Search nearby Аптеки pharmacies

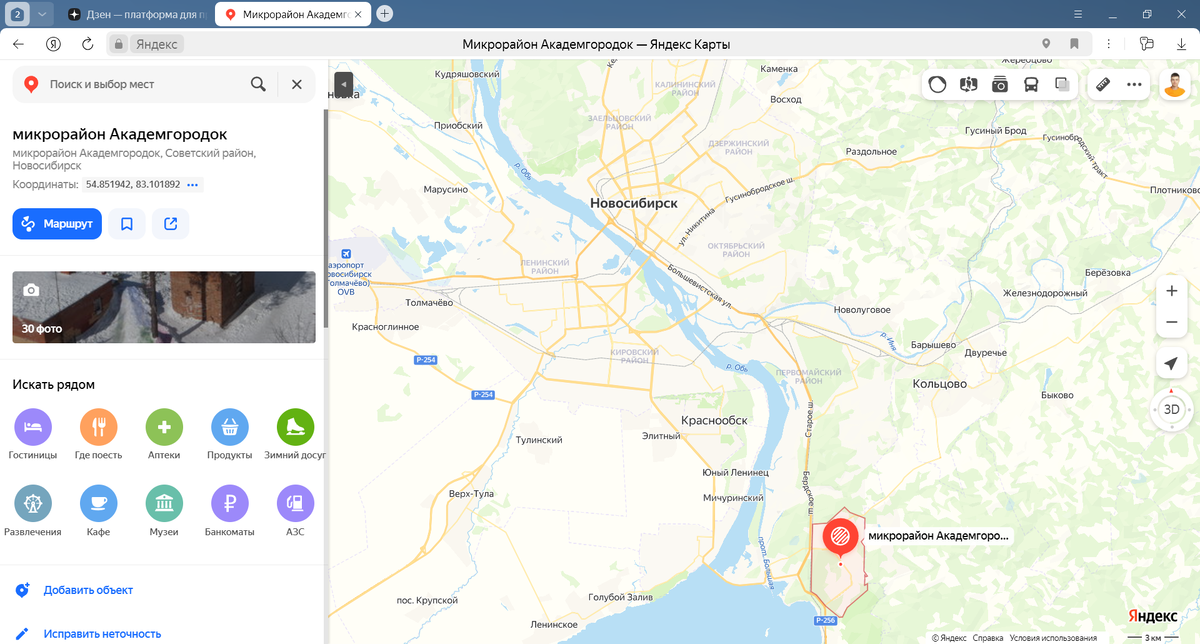[164, 435]
